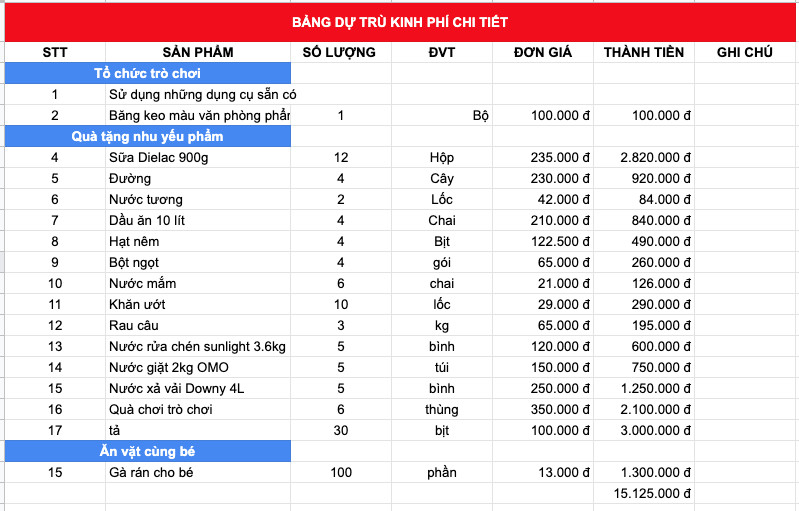Click the blue Tổ chức trò chơi section row

147,73
